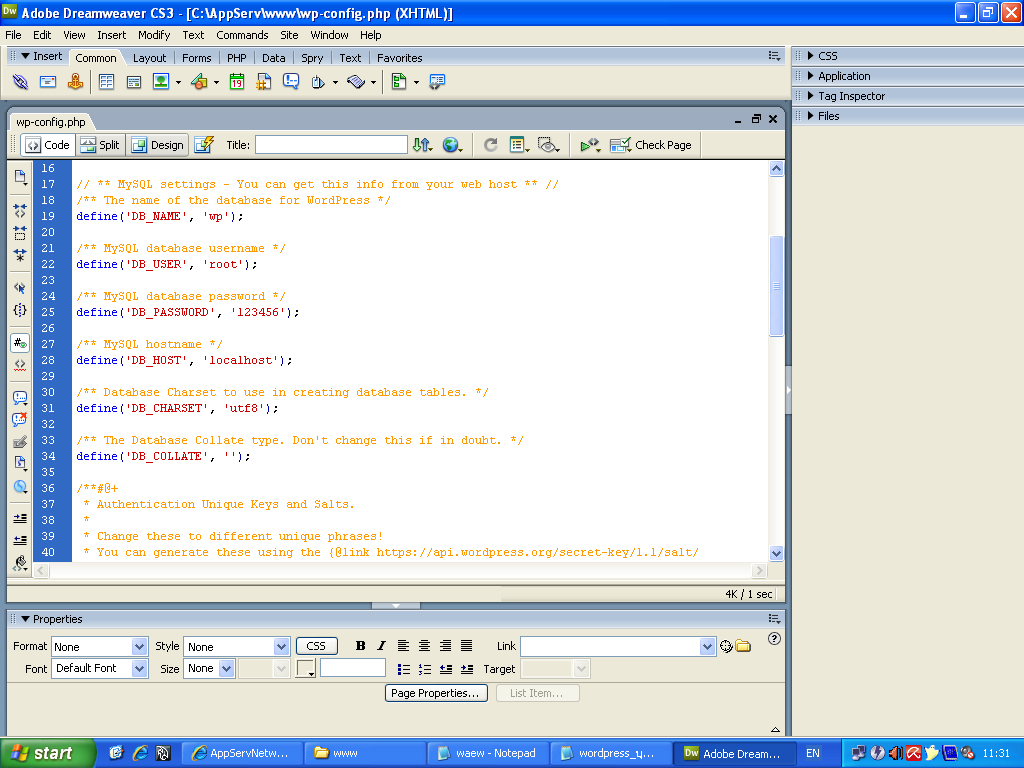Wrap selection with a tag
Image resolution: width=1024 pixels, height=768 pixels.
coord(20,442)
